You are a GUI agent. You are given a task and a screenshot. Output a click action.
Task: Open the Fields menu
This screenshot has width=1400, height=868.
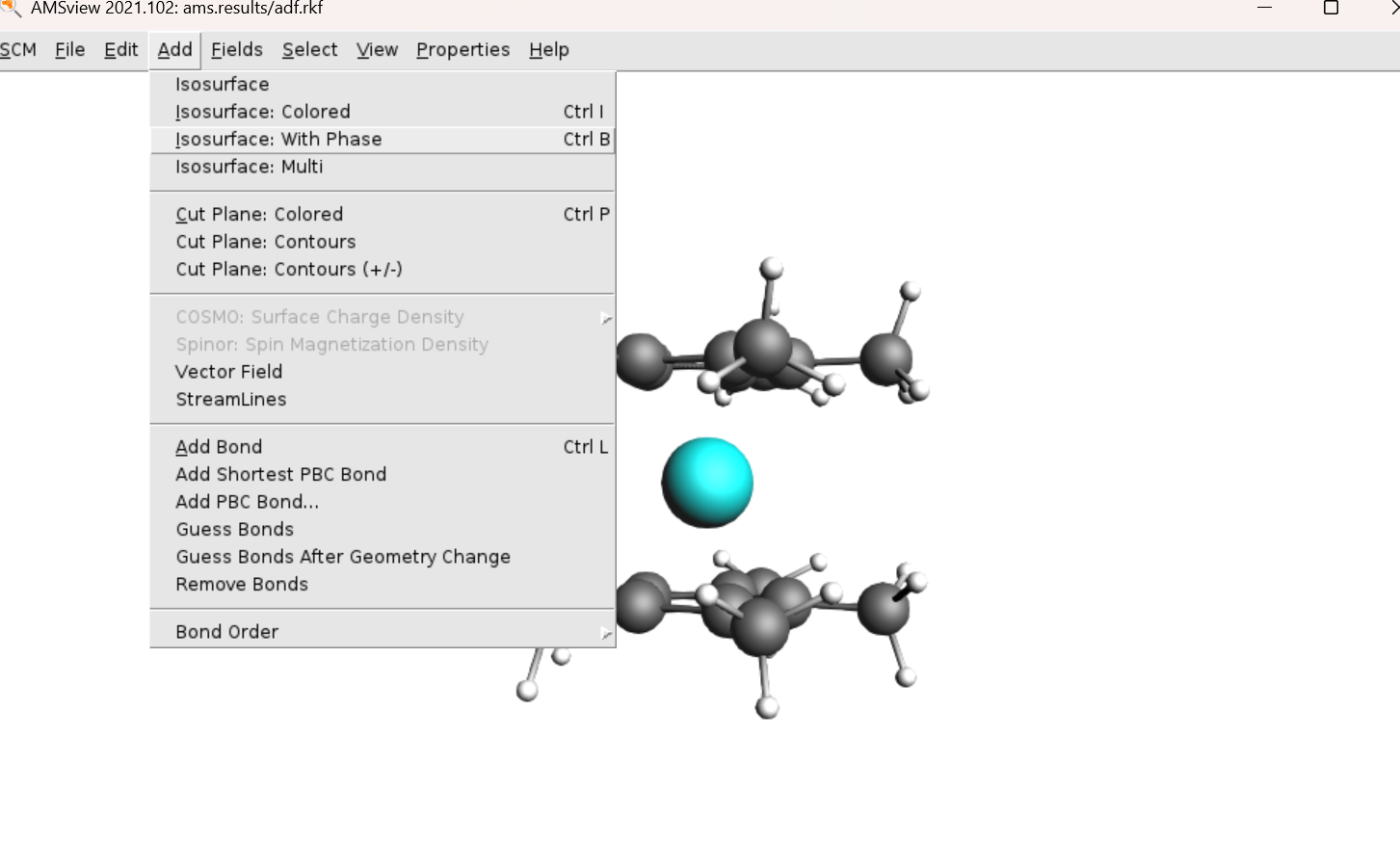237,49
